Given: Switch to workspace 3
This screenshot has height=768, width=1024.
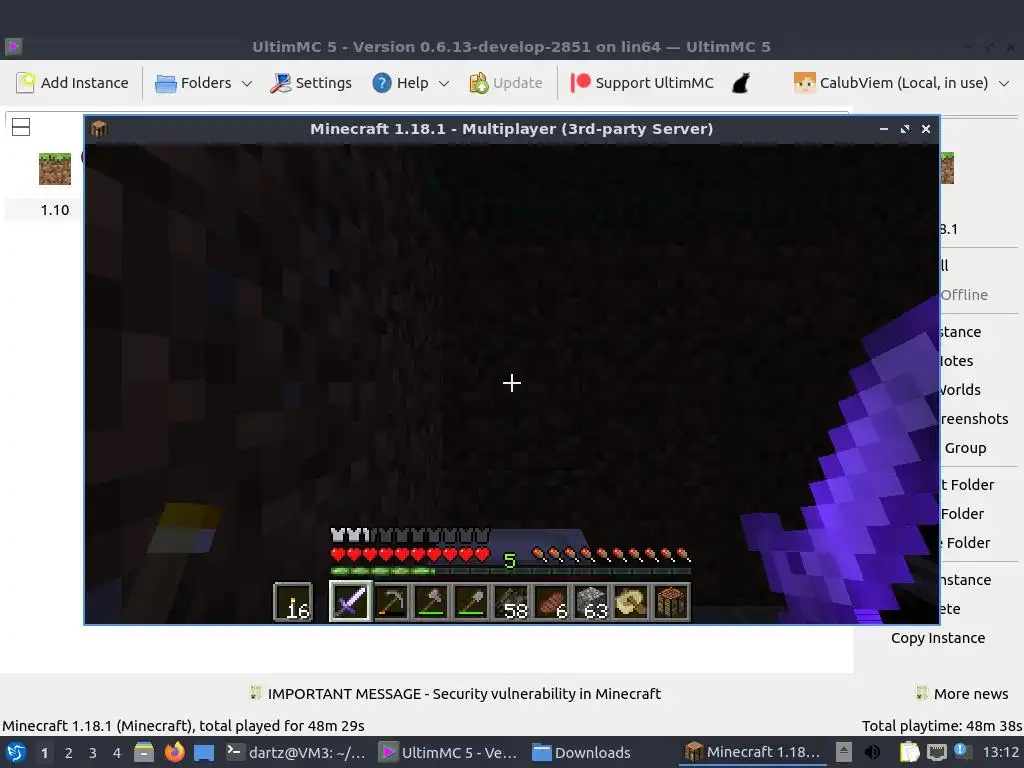Looking at the screenshot, I should pyautogui.click(x=93, y=753).
